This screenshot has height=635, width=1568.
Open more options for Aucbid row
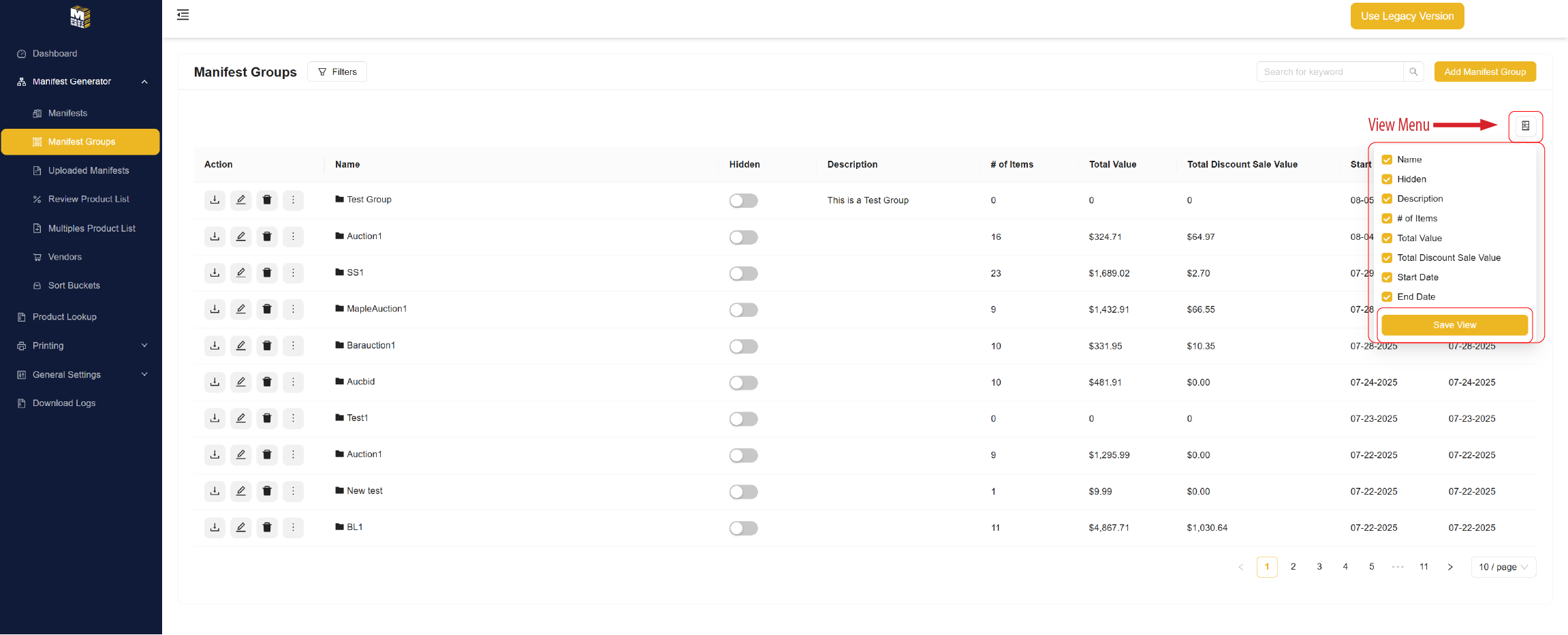tap(293, 382)
